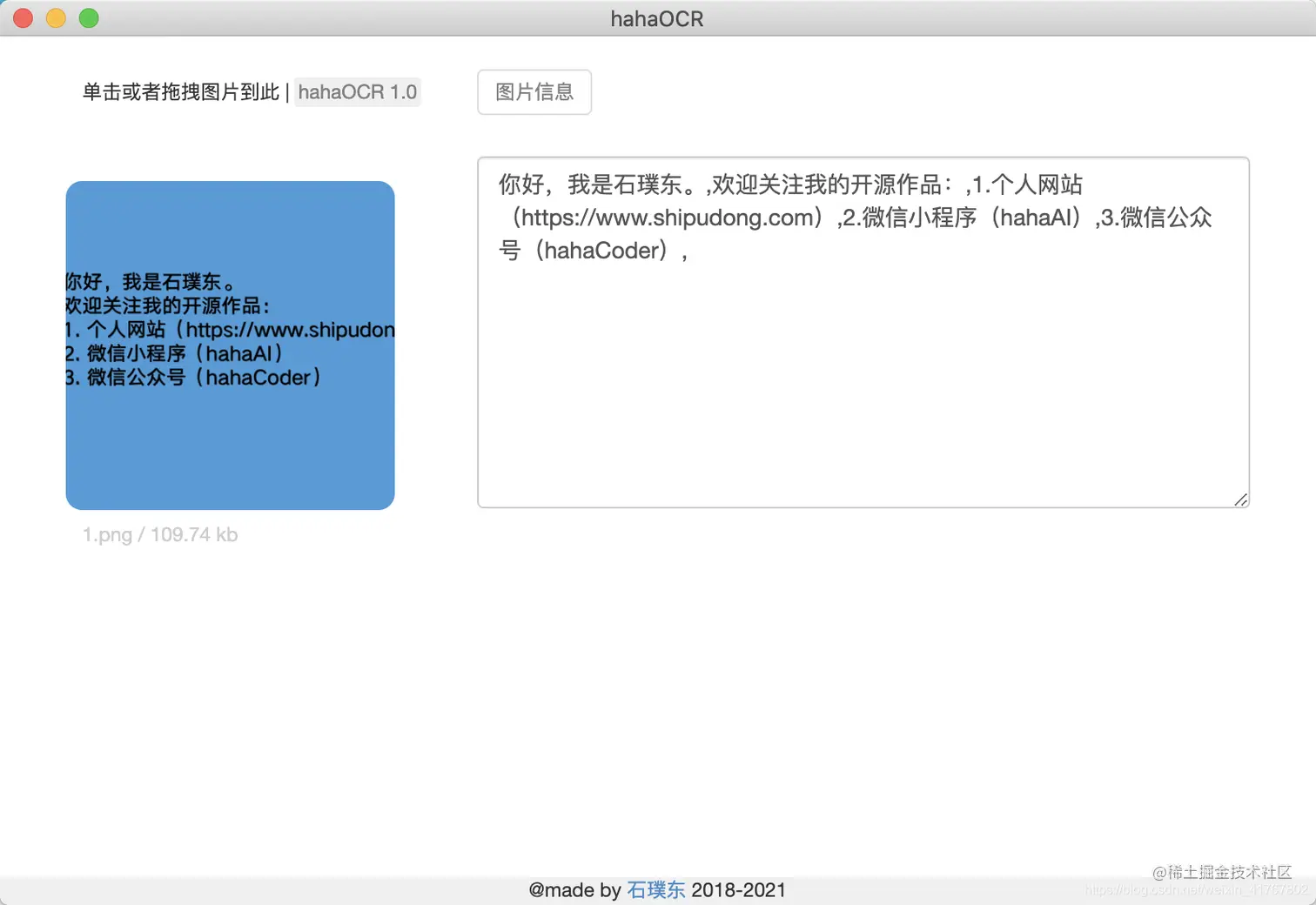Click the blue uploaded image thumbnail
This screenshot has width=1316, height=905.
(x=231, y=345)
